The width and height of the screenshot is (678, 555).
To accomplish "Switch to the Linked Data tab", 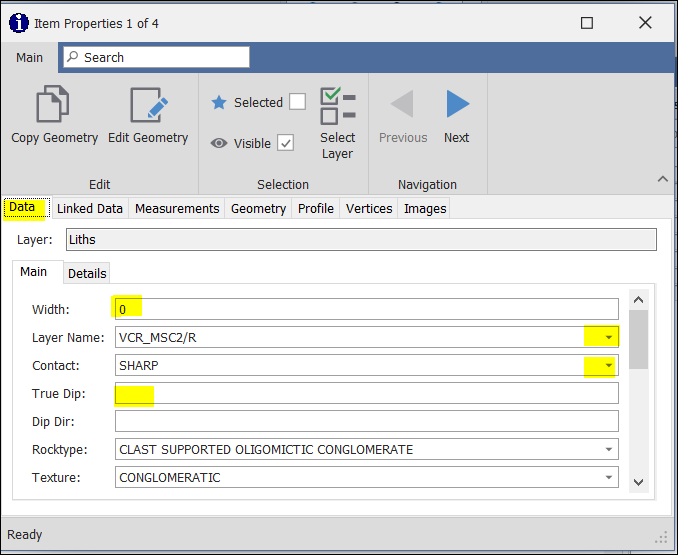I will tap(90, 208).
